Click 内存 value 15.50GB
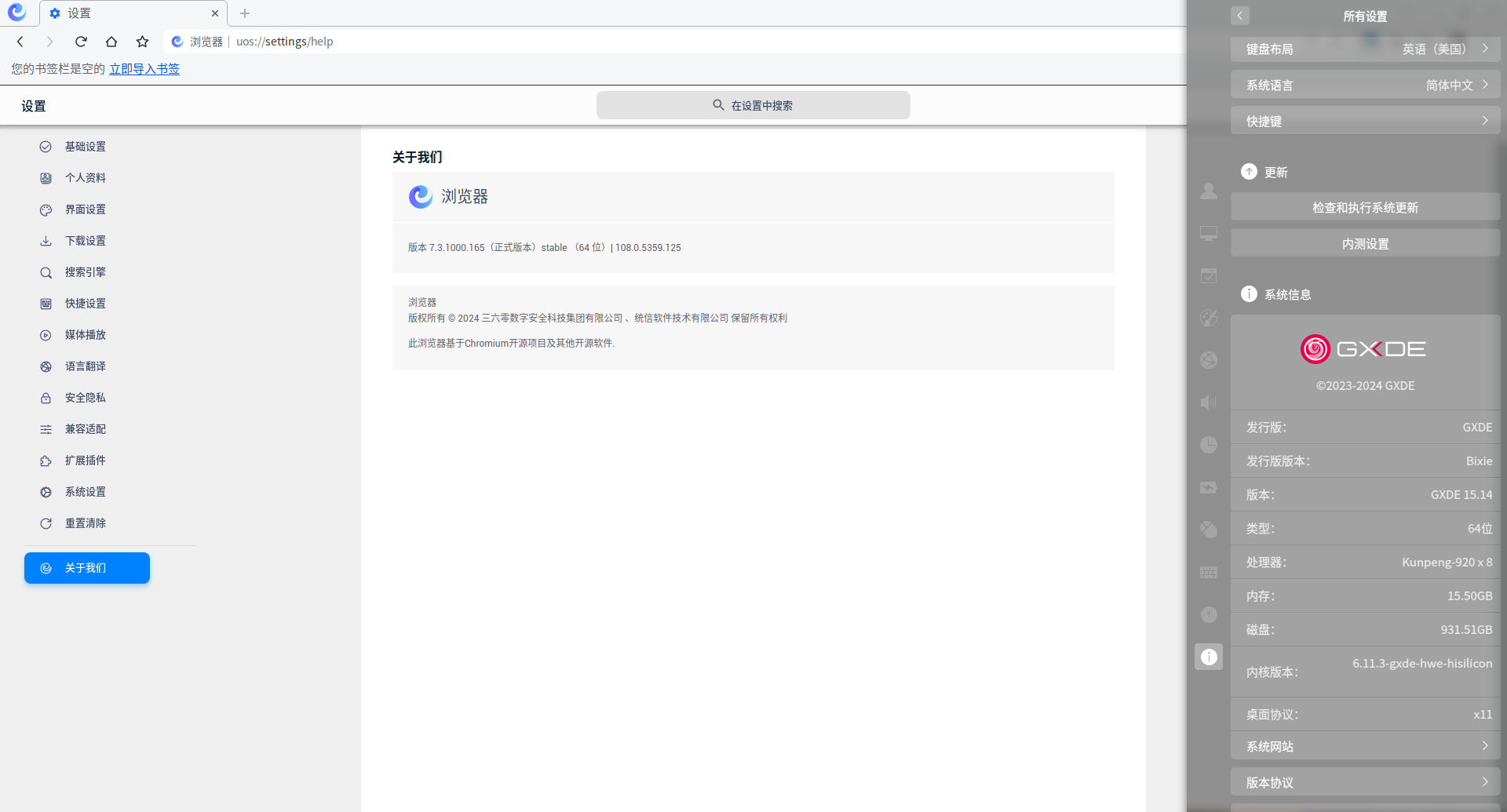 [x=1469, y=596]
